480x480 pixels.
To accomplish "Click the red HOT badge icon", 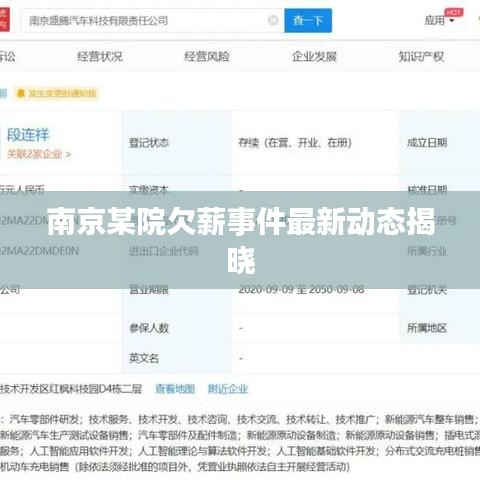I will tap(454, 12).
